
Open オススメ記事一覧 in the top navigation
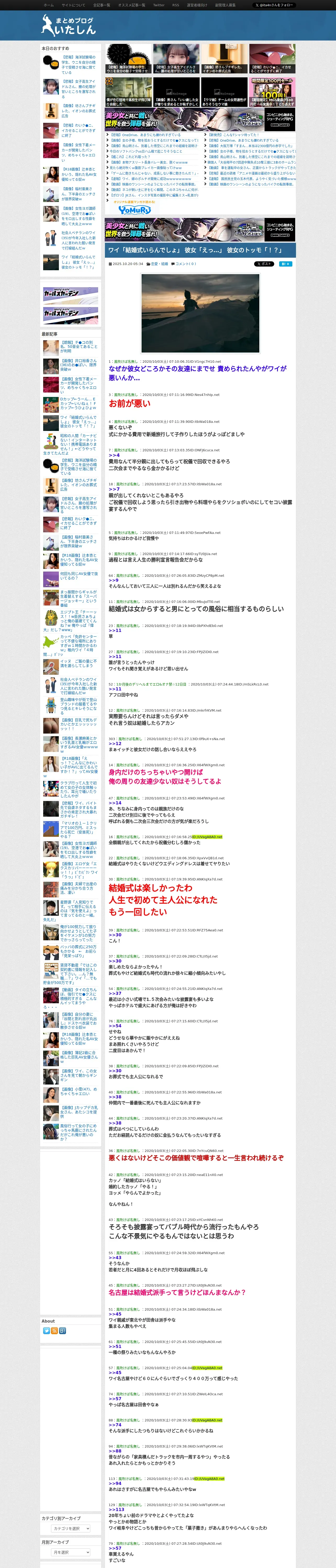tap(131, 5)
